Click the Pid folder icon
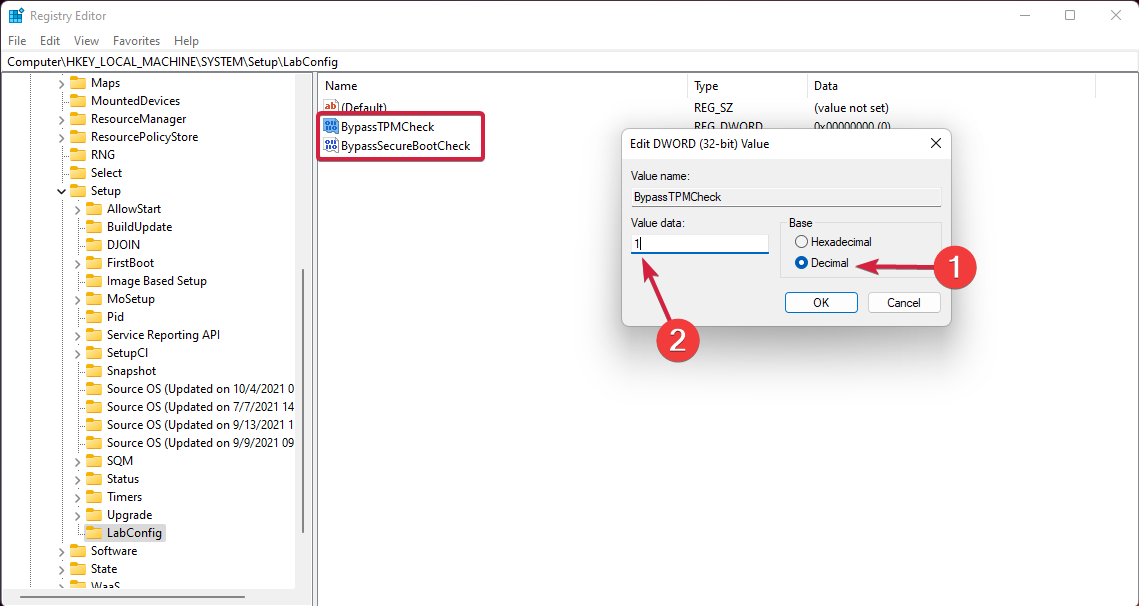The image size is (1139, 606). click(x=94, y=317)
